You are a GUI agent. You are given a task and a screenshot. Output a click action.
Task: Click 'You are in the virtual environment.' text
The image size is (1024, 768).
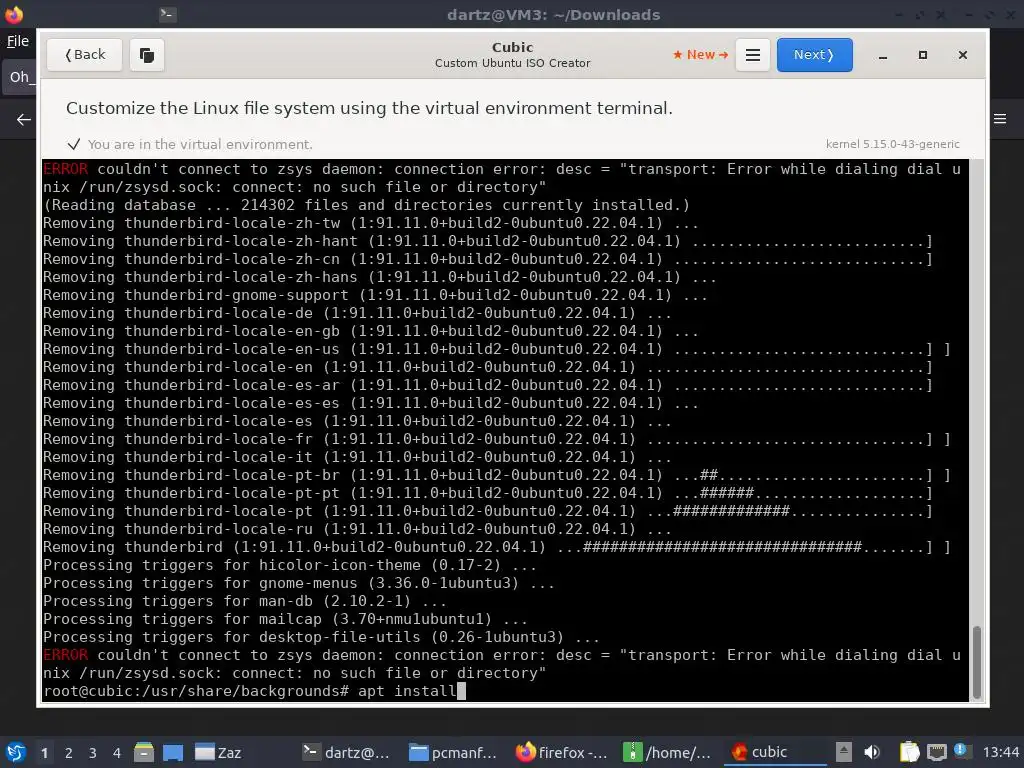(200, 144)
